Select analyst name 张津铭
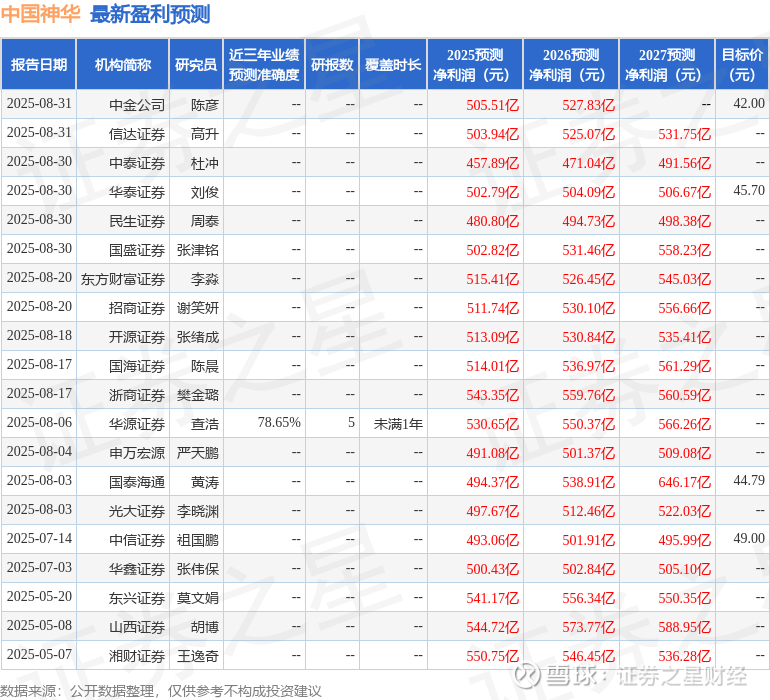The image size is (770, 700). tap(198, 250)
